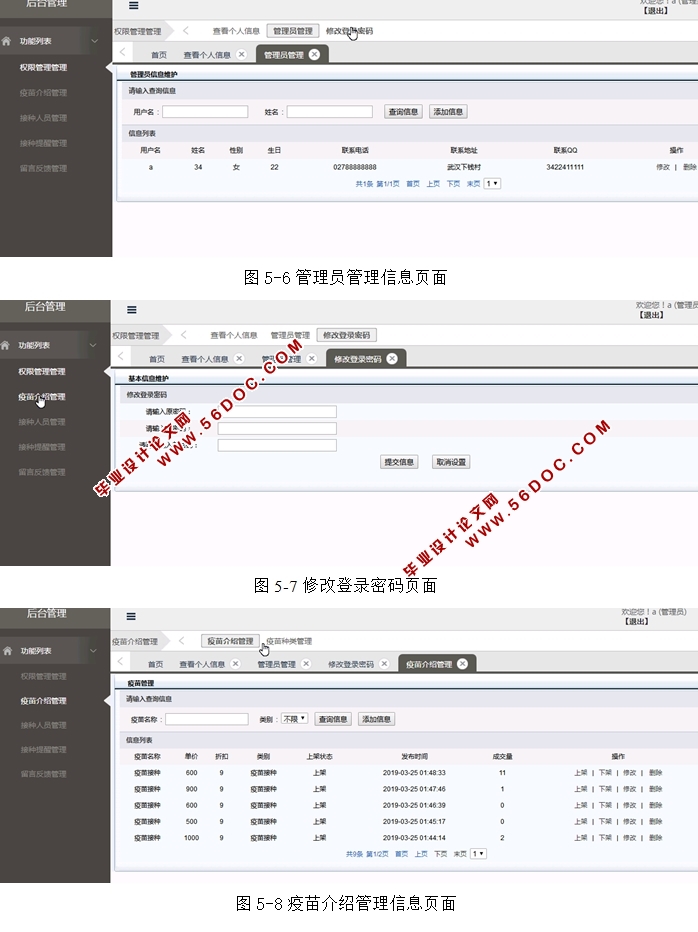Click 下页 pagination link in Figure 5-6
The image size is (698, 932).
(453, 184)
